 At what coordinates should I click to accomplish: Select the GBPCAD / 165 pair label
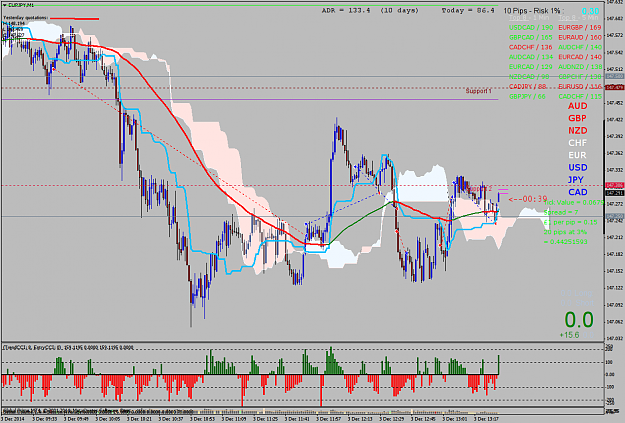click(531, 37)
